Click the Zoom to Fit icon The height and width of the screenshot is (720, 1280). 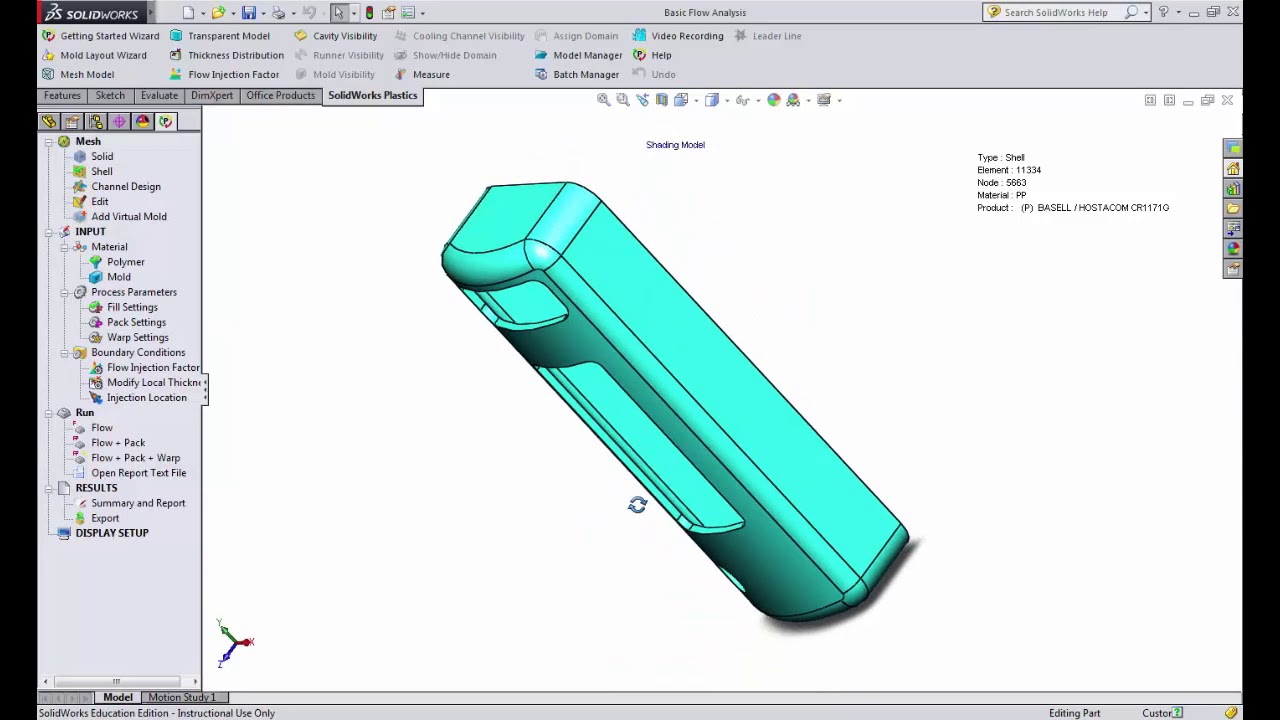(x=603, y=100)
